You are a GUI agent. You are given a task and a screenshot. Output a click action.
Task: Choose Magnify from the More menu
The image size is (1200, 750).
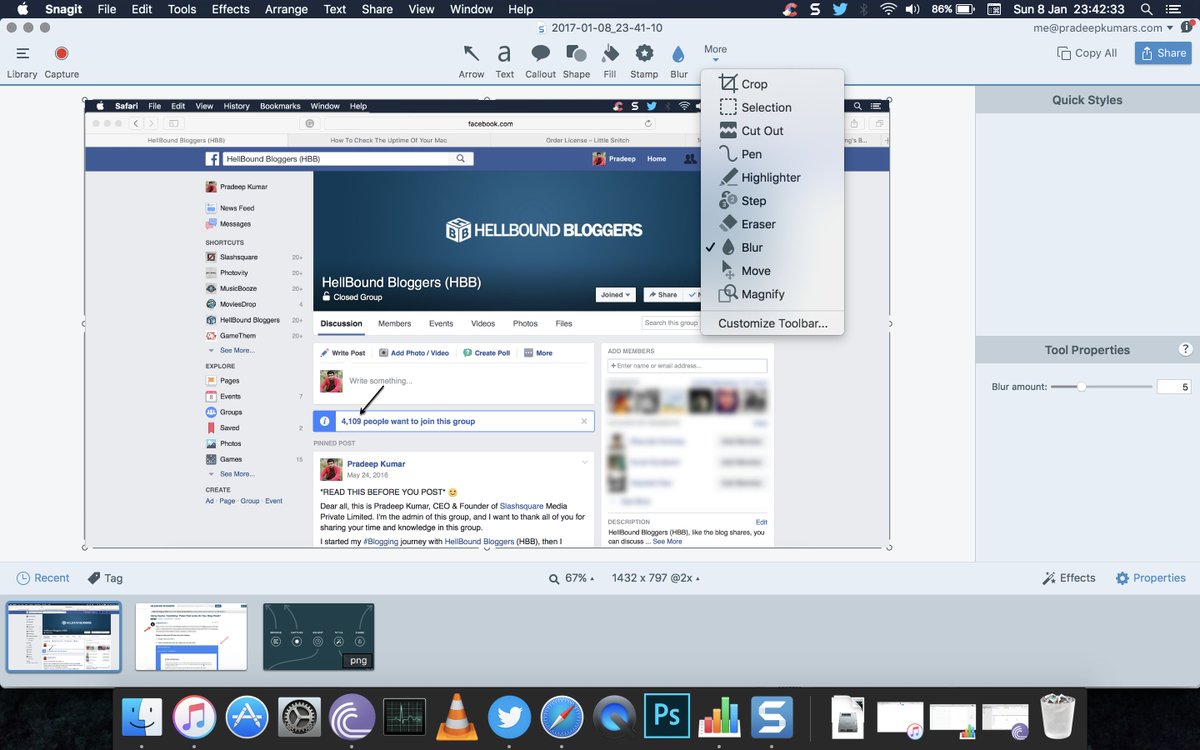click(x=772, y=294)
